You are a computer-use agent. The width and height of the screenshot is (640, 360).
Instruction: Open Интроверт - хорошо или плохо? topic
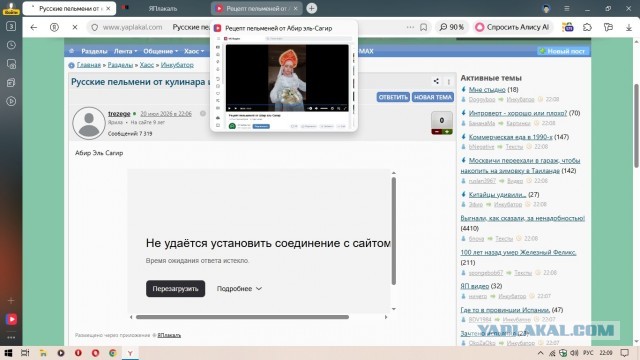pyautogui.click(x=518, y=113)
